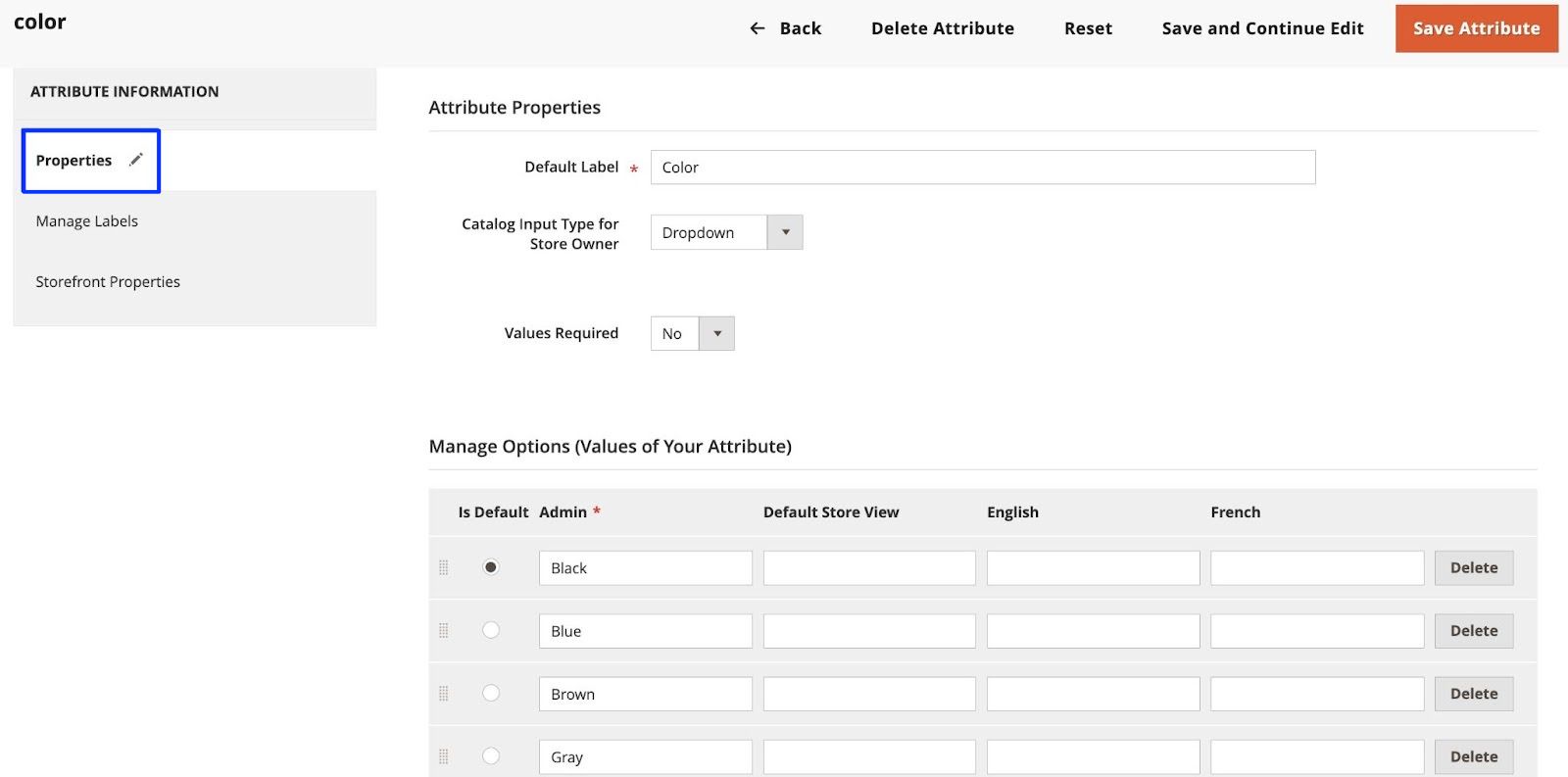Select the Gray default radio button
Viewport: 1568px width, 777px height.
pos(491,755)
